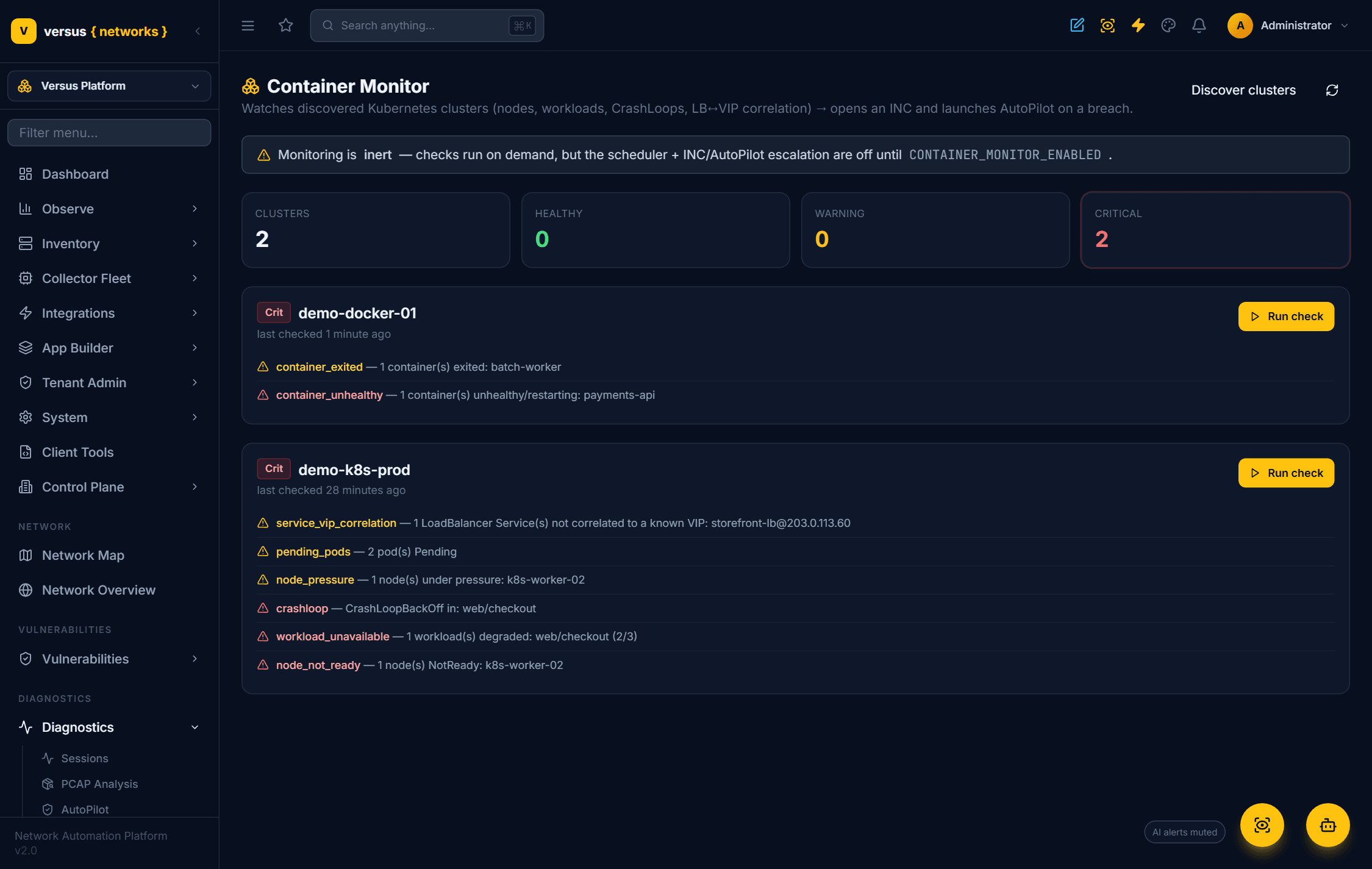The width and height of the screenshot is (1372, 869).
Task: Open the floating robot assistant button
Action: coord(1327,825)
